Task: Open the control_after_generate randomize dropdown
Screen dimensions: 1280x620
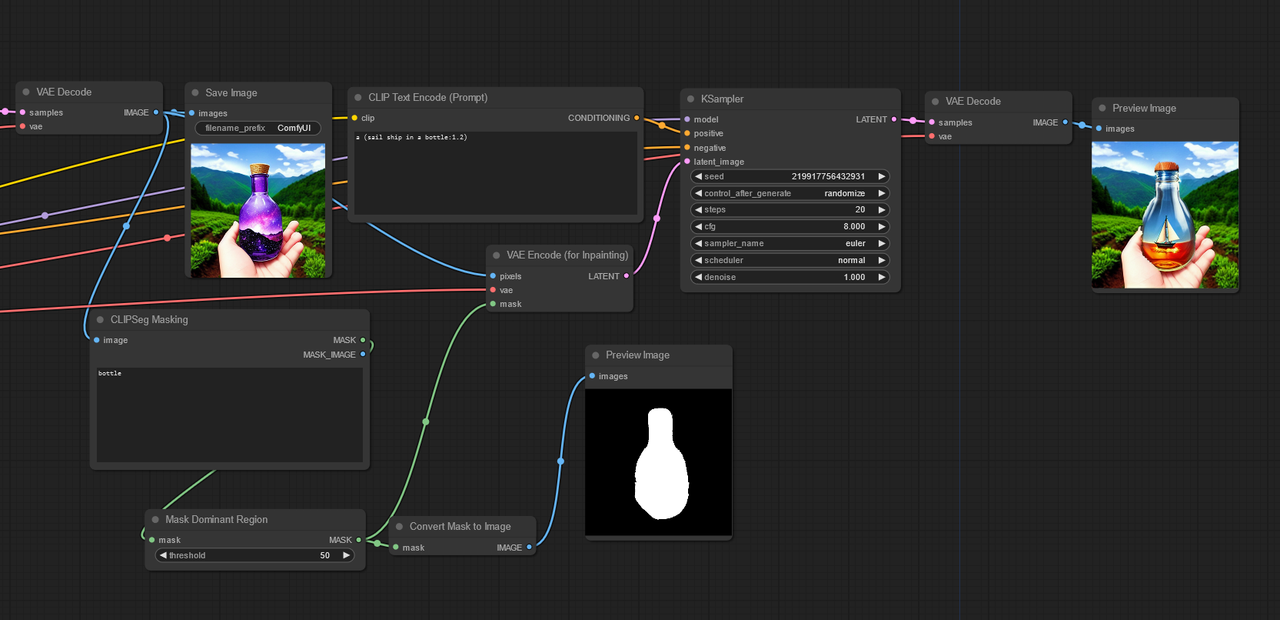Action: (x=790, y=193)
